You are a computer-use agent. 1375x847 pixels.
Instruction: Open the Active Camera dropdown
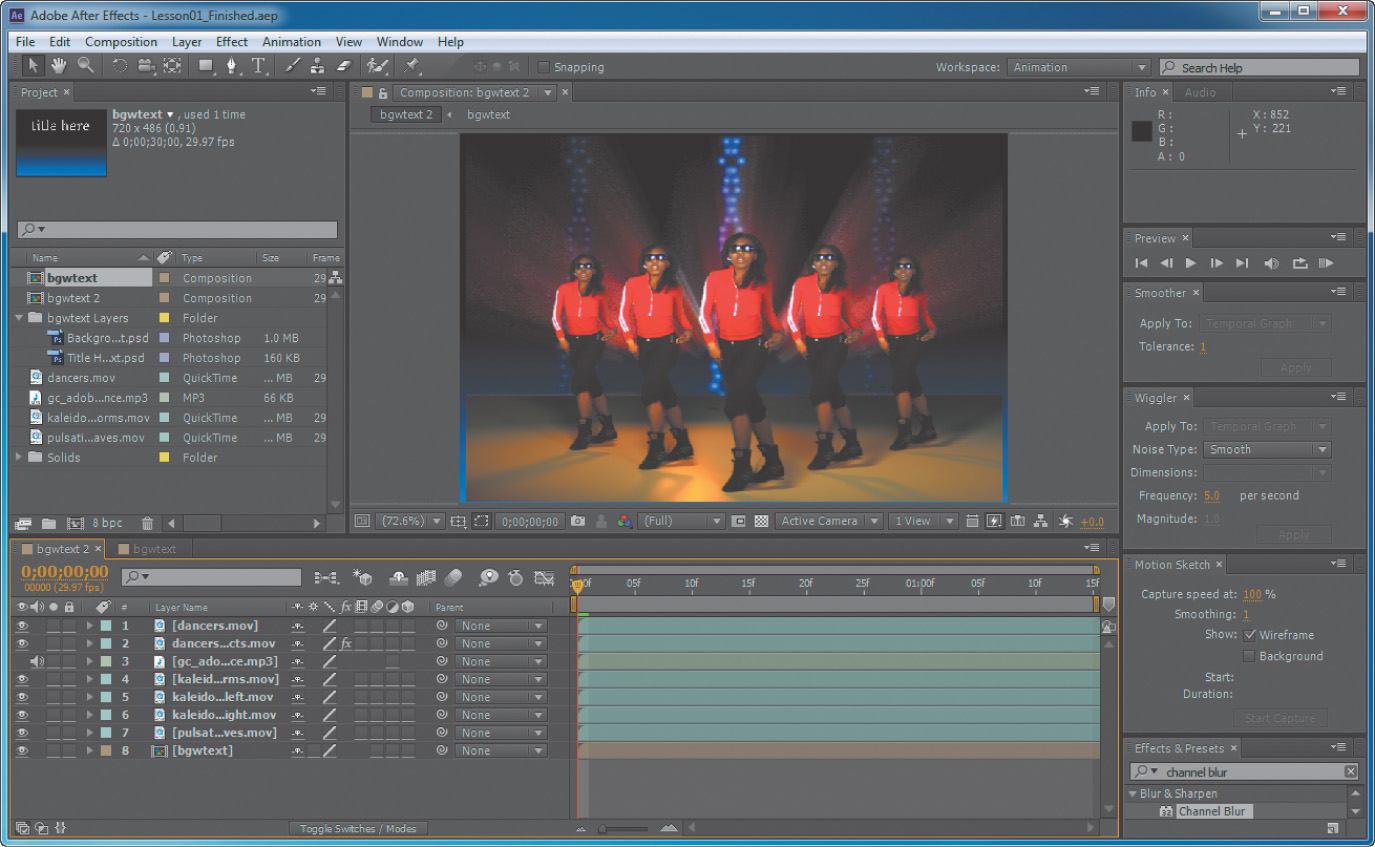(x=830, y=521)
